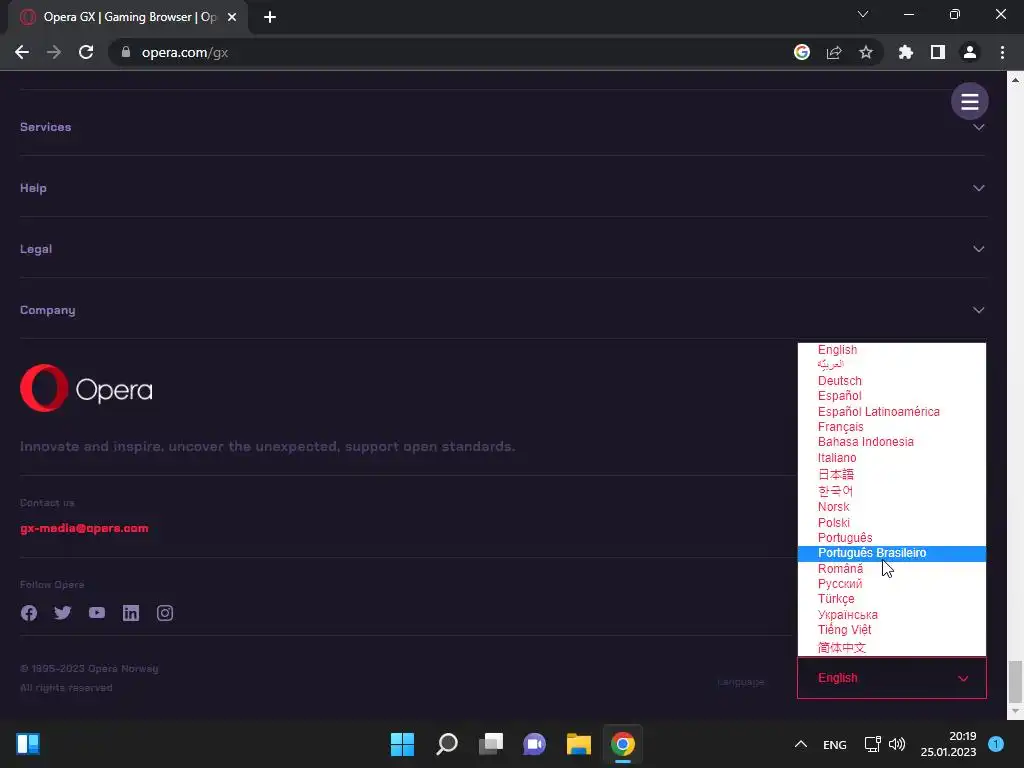The width and height of the screenshot is (1024, 768).
Task: Reload the current page
Action: point(86,52)
